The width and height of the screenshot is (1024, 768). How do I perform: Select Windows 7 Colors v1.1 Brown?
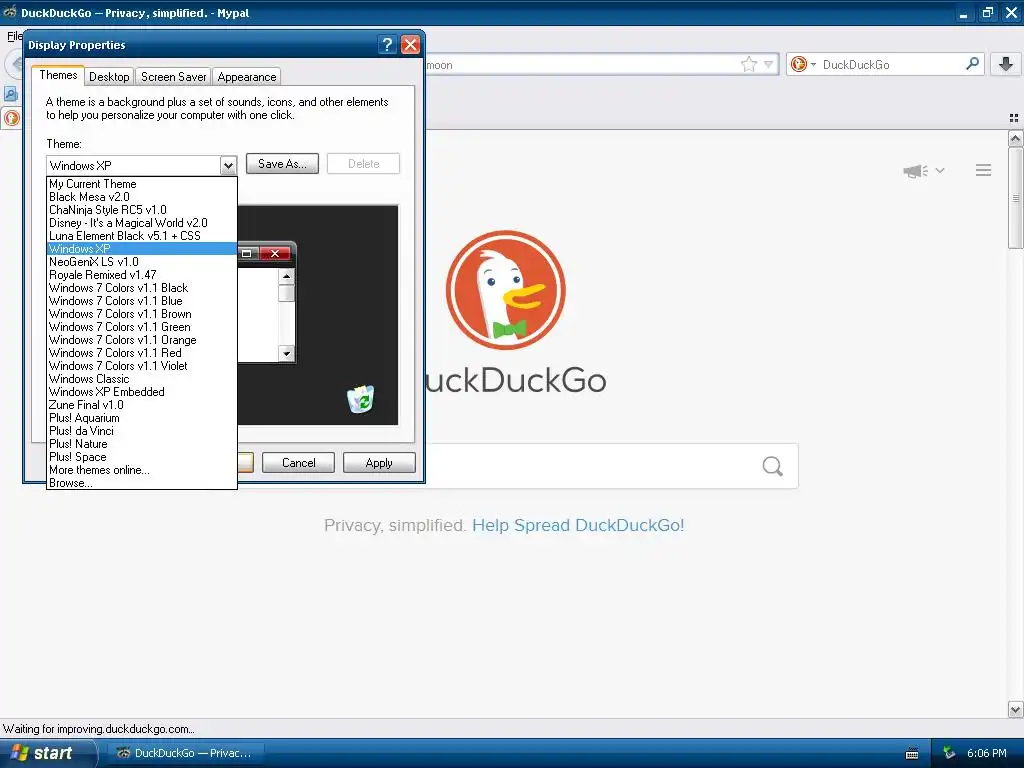pos(142,314)
